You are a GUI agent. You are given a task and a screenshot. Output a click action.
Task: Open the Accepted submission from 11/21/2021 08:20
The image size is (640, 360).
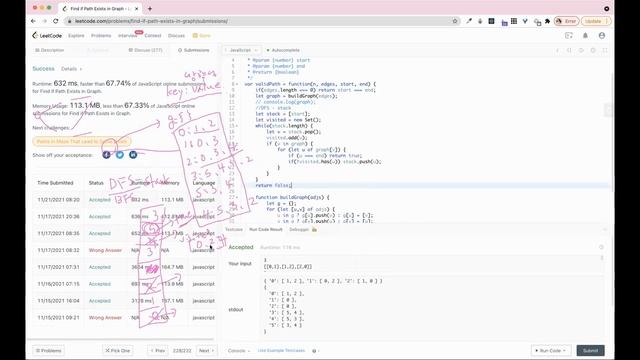pos(100,200)
